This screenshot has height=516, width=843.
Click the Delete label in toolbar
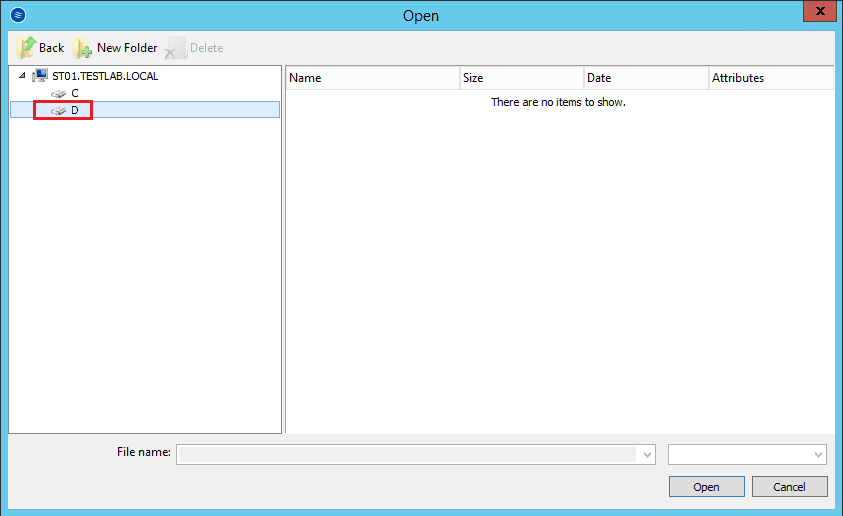click(x=206, y=48)
